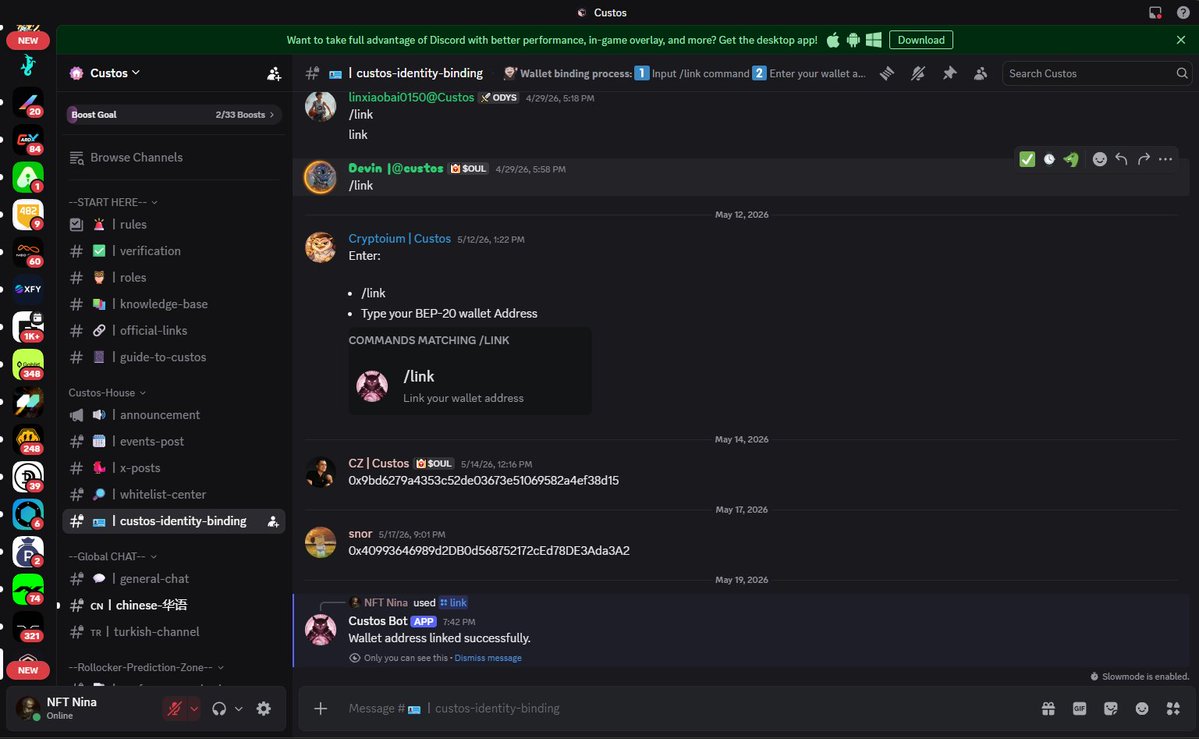Open More options on Devin's message
Viewport: 1199px width, 739px height.
click(x=1165, y=159)
